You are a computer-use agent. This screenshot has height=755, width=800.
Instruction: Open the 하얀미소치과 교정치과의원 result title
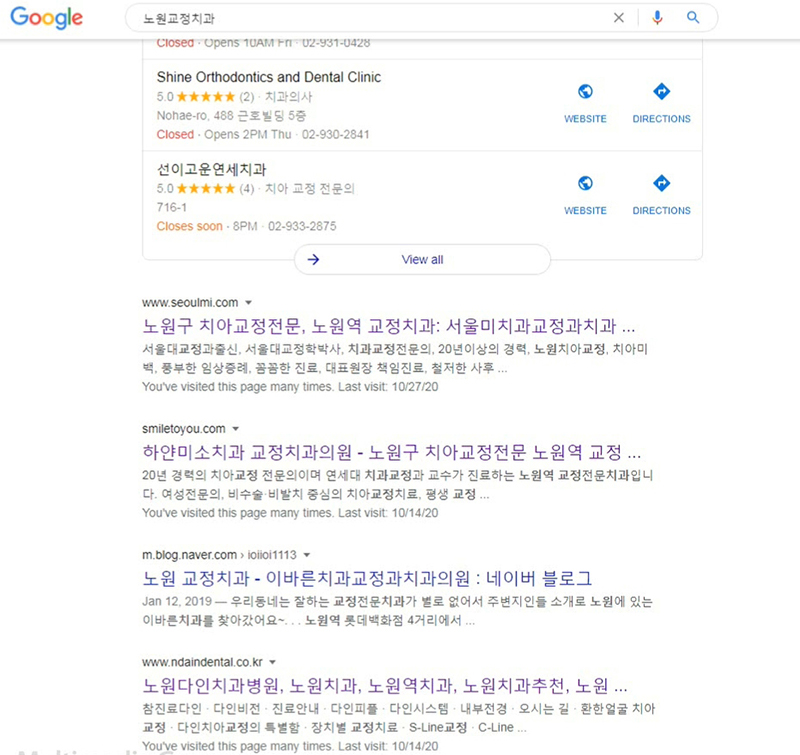point(391,452)
